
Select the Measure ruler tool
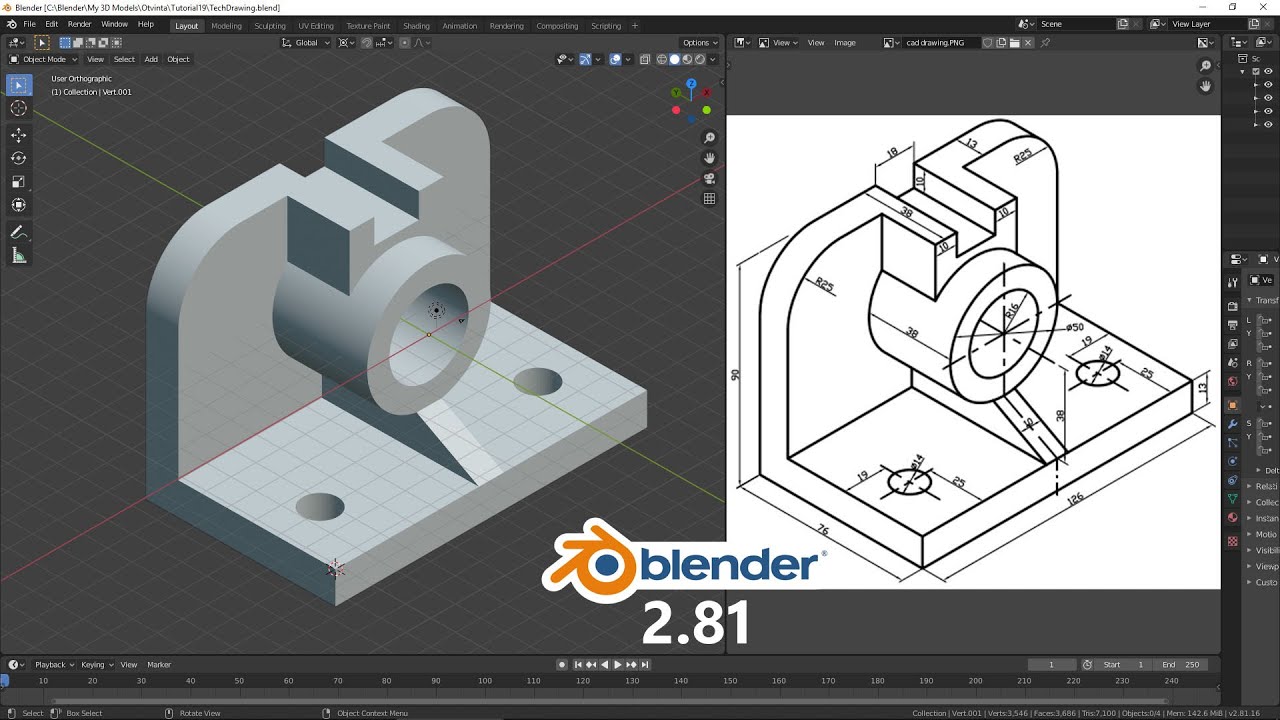click(x=18, y=256)
